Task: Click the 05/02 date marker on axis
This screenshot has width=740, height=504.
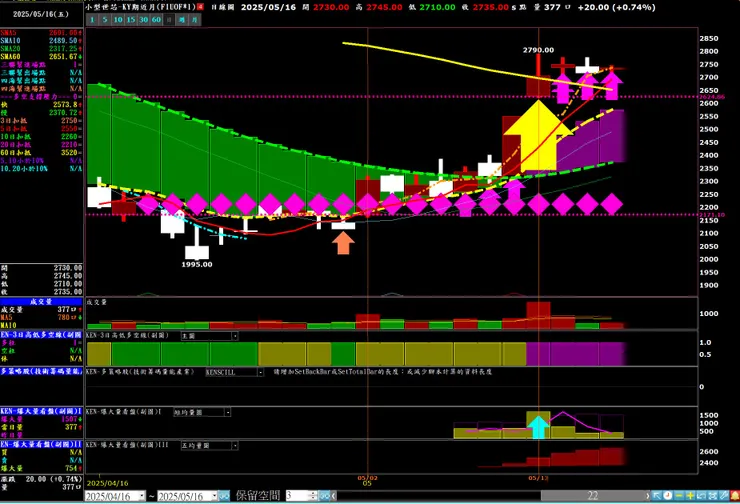Action: click(x=367, y=478)
